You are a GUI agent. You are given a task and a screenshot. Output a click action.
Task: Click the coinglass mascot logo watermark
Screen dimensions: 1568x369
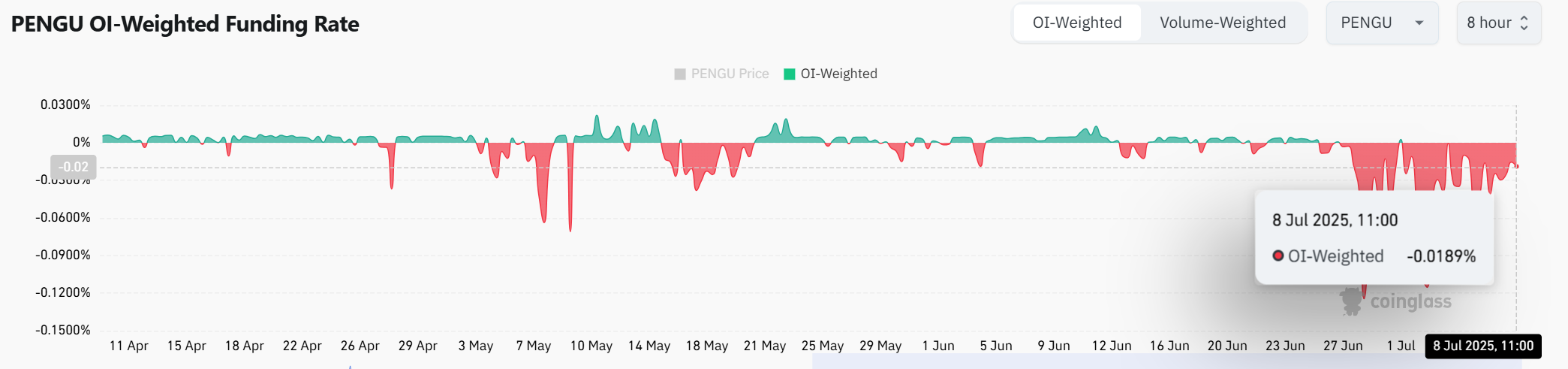click(x=1351, y=302)
